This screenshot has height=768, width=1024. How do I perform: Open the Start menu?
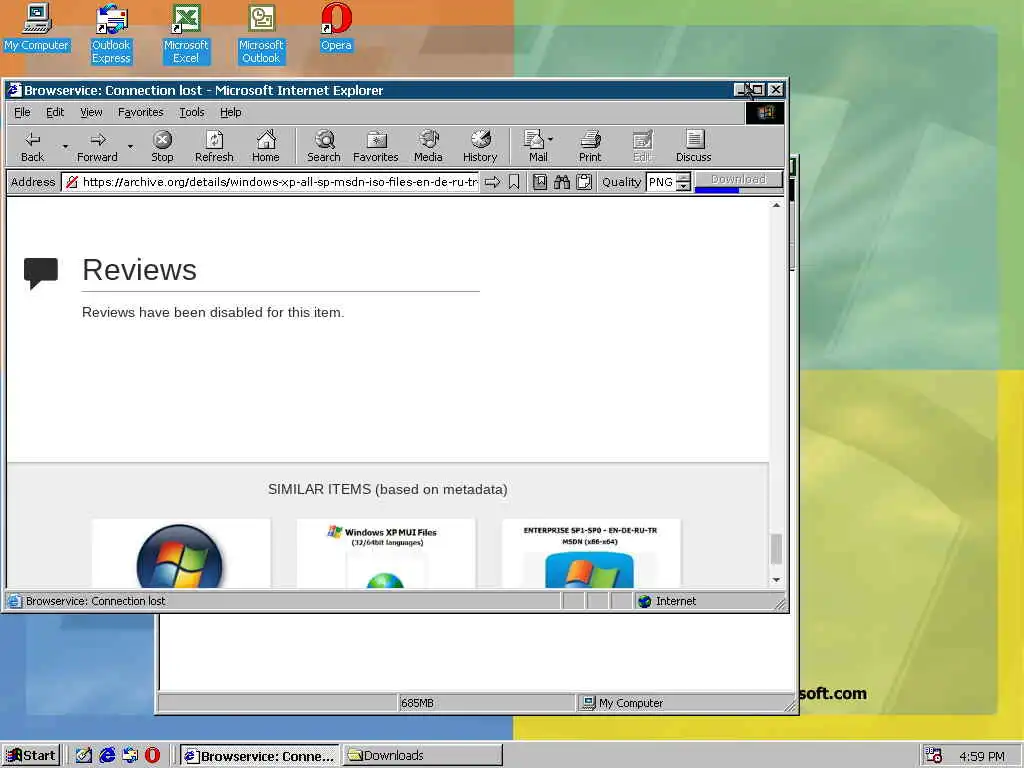pyautogui.click(x=31, y=756)
